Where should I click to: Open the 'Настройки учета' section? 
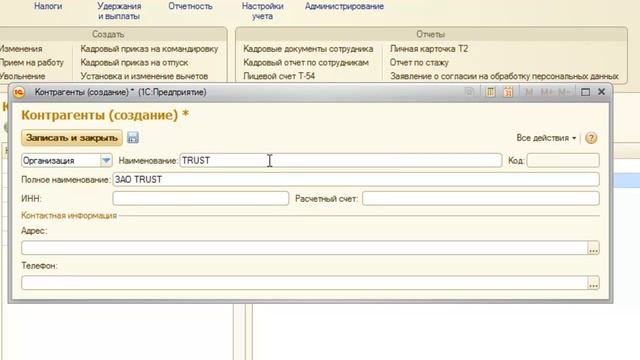(x=262, y=11)
